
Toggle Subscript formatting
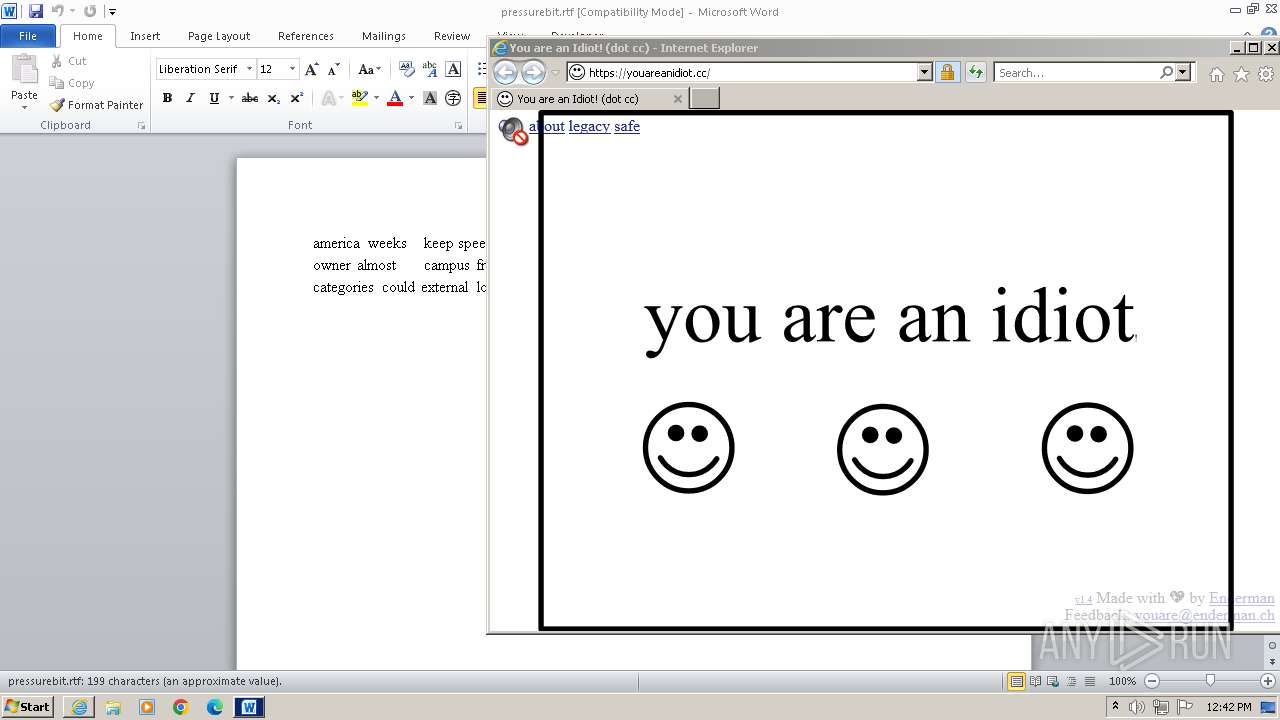tap(274, 98)
